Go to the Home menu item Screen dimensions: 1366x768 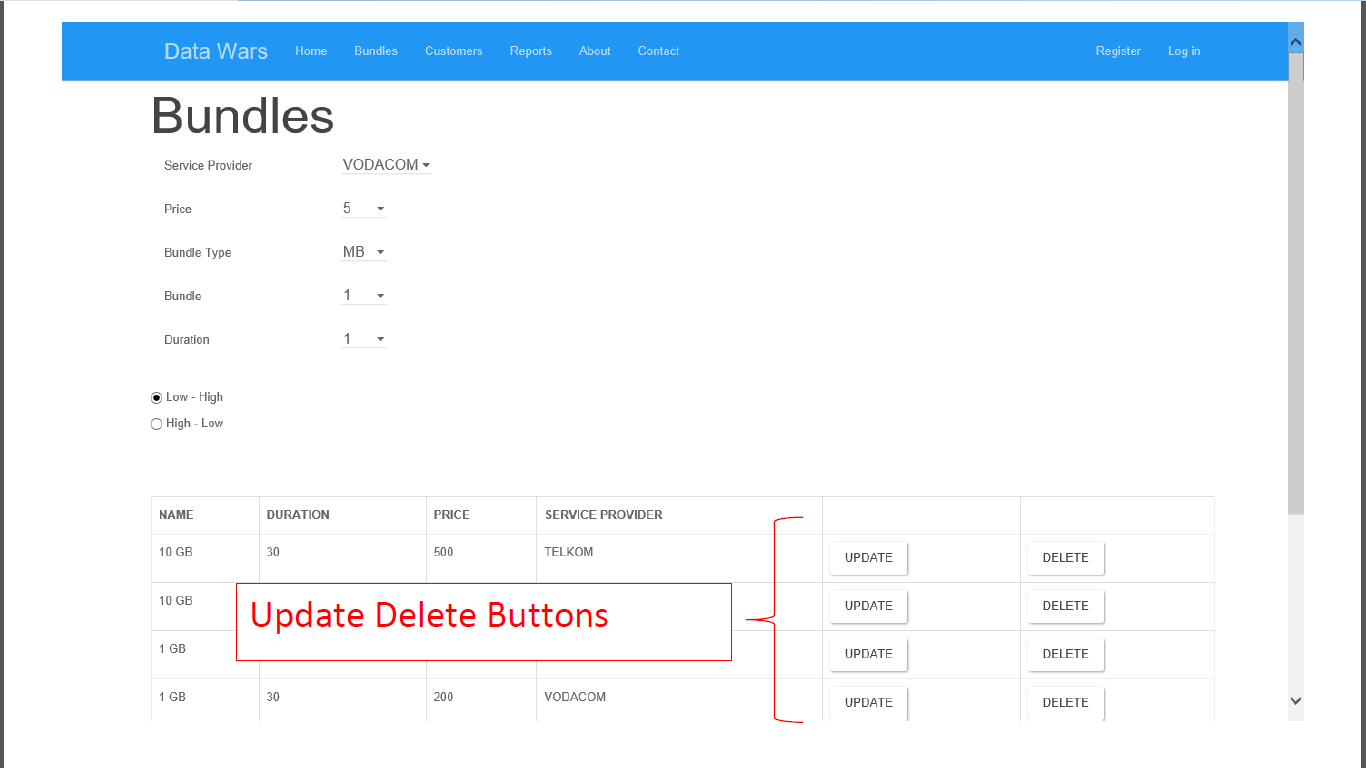311,51
